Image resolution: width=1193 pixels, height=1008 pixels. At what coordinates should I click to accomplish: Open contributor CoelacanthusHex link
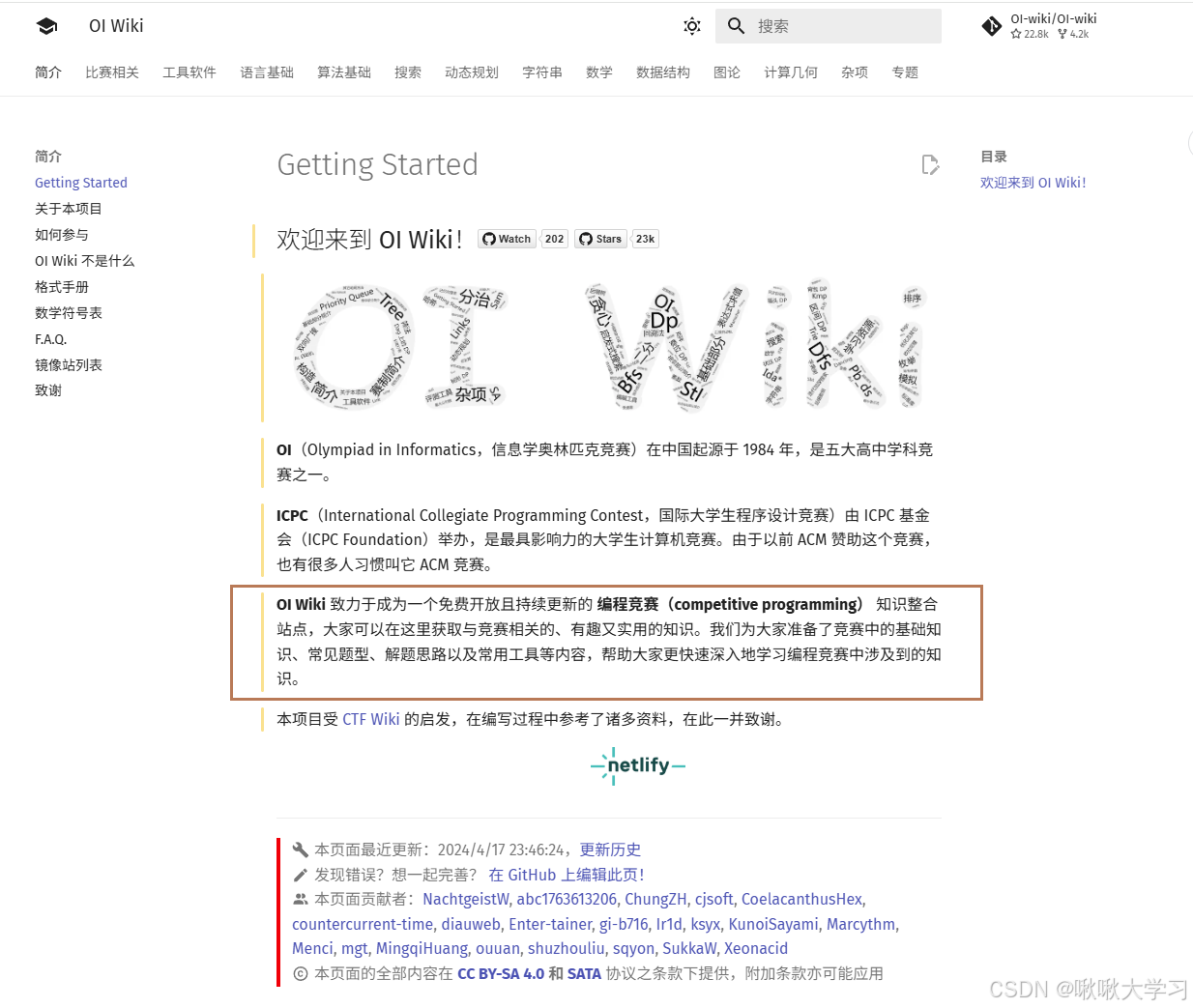coord(802,899)
